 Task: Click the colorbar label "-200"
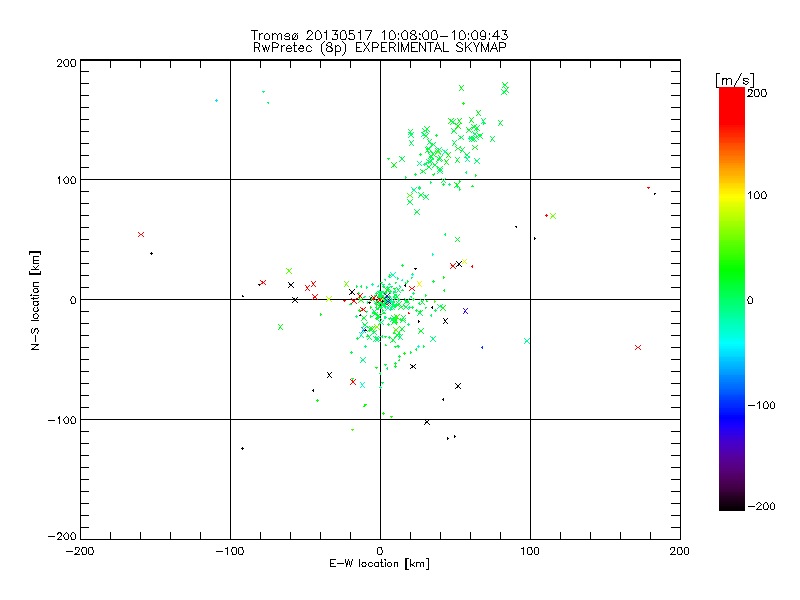761,507
